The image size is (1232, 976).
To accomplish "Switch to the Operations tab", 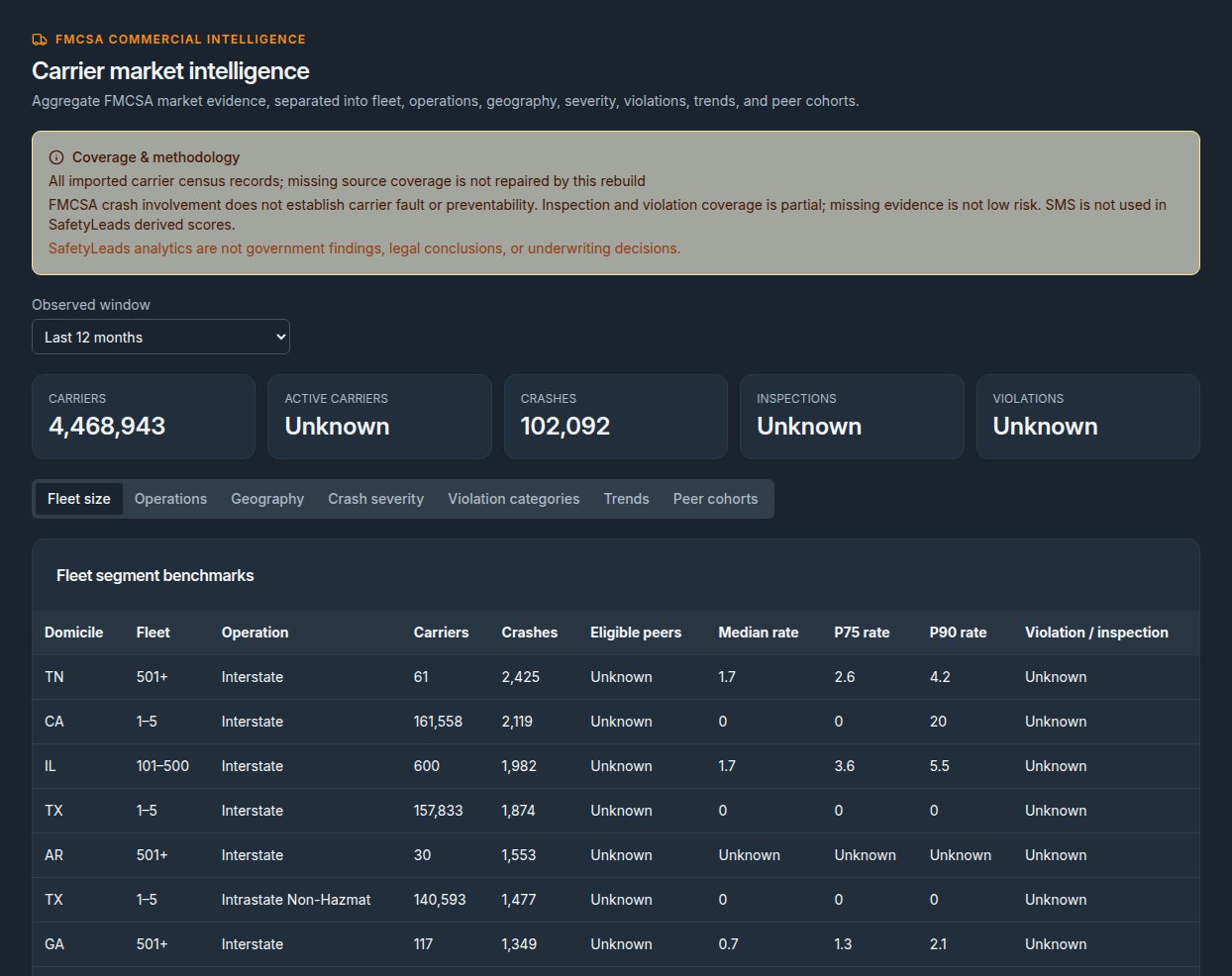I will pos(170,499).
